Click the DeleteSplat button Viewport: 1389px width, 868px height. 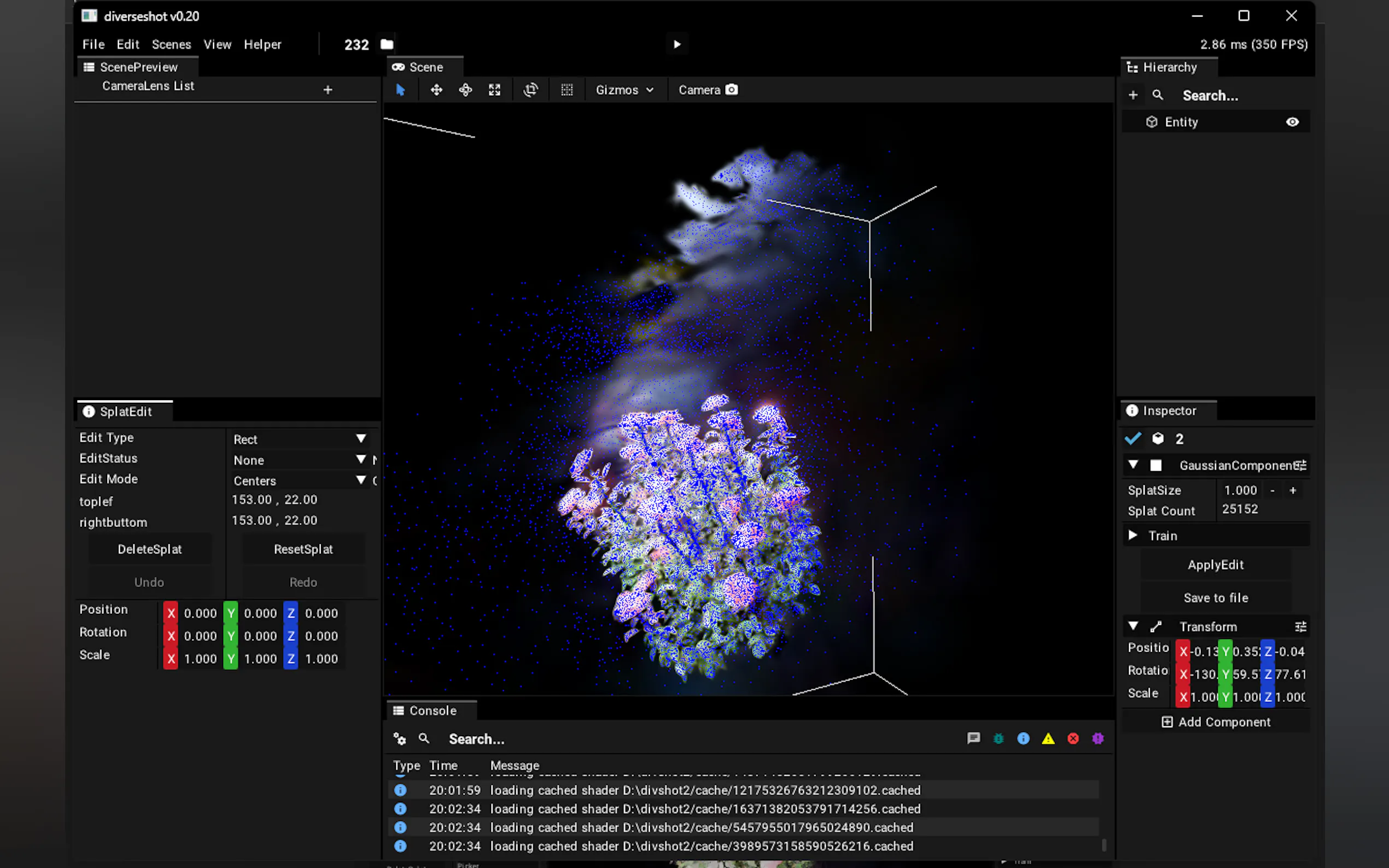[149, 549]
